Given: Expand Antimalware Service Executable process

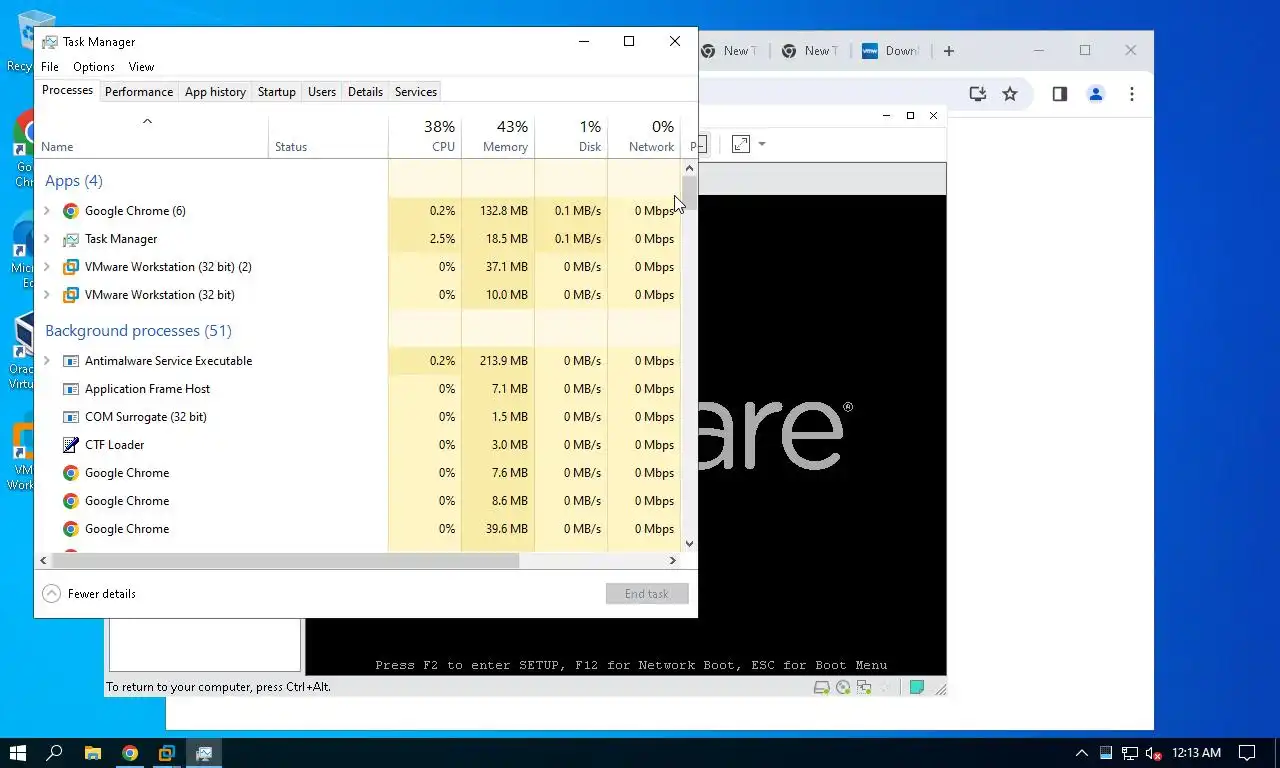Looking at the screenshot, I should click(47, 361).
